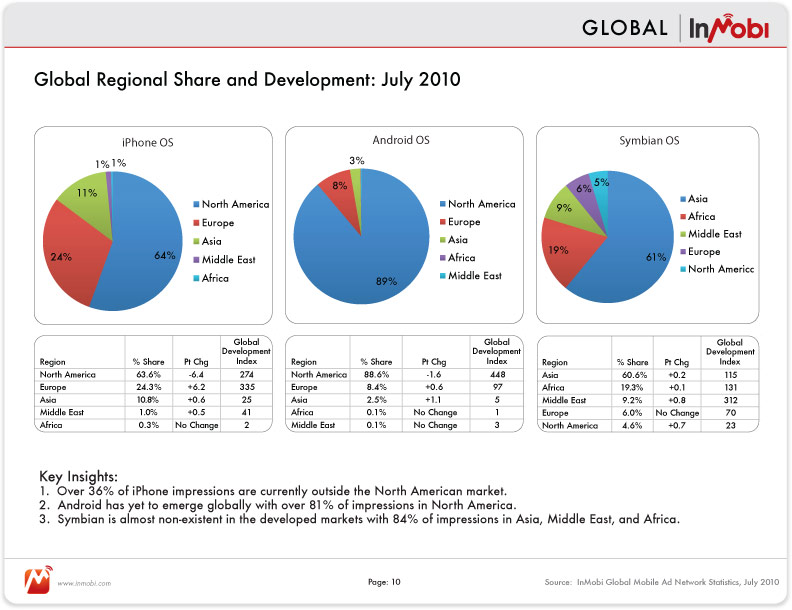Click the 3% label above the Android pie
Viewport: 792px width, 610px height.
coord(357,161)
